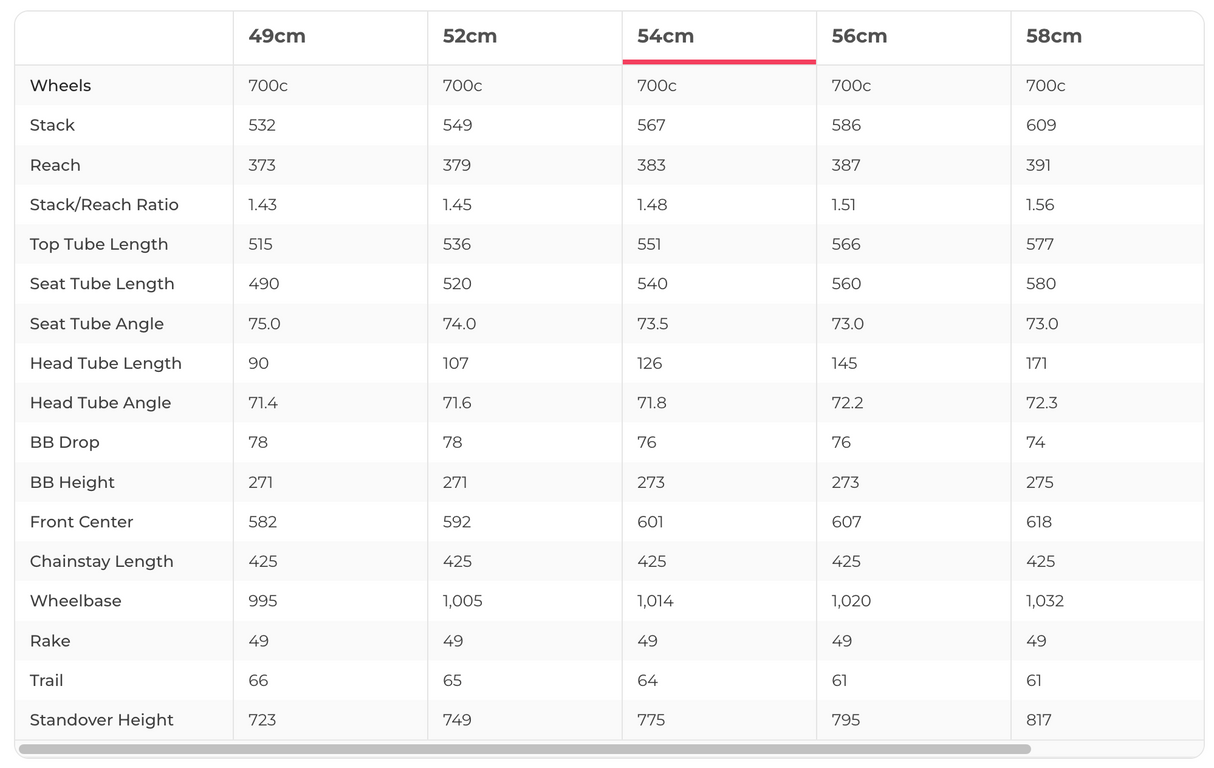This screenshot has width=1214, height=768.
Task: Select the BB Drop row label
Action: 65,442
